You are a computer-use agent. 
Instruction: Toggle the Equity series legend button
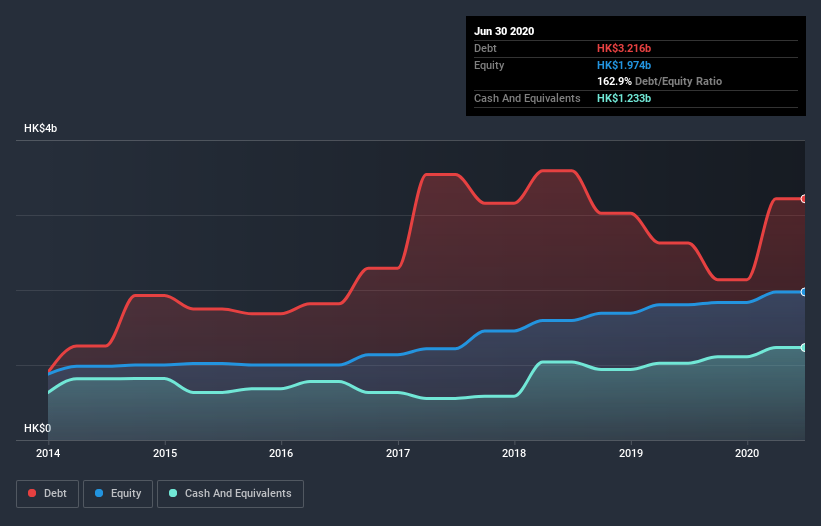118,494
